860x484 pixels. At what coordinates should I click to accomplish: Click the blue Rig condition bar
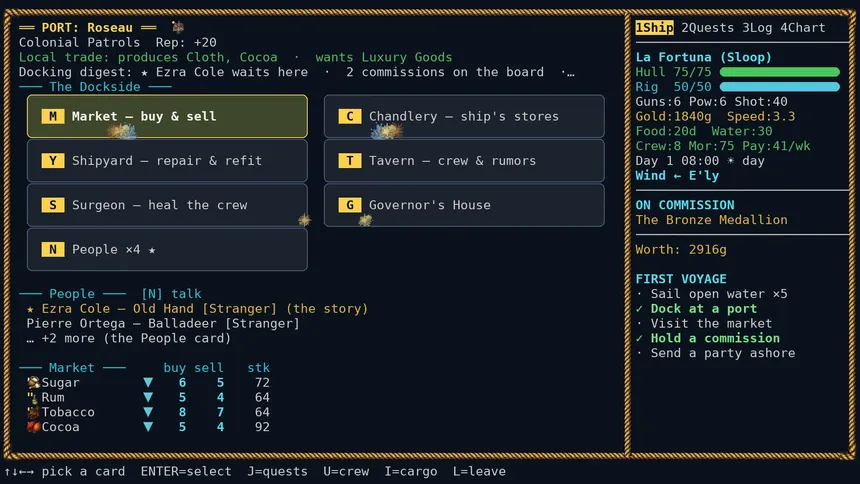pyautogui.click(x=779, y=87)
